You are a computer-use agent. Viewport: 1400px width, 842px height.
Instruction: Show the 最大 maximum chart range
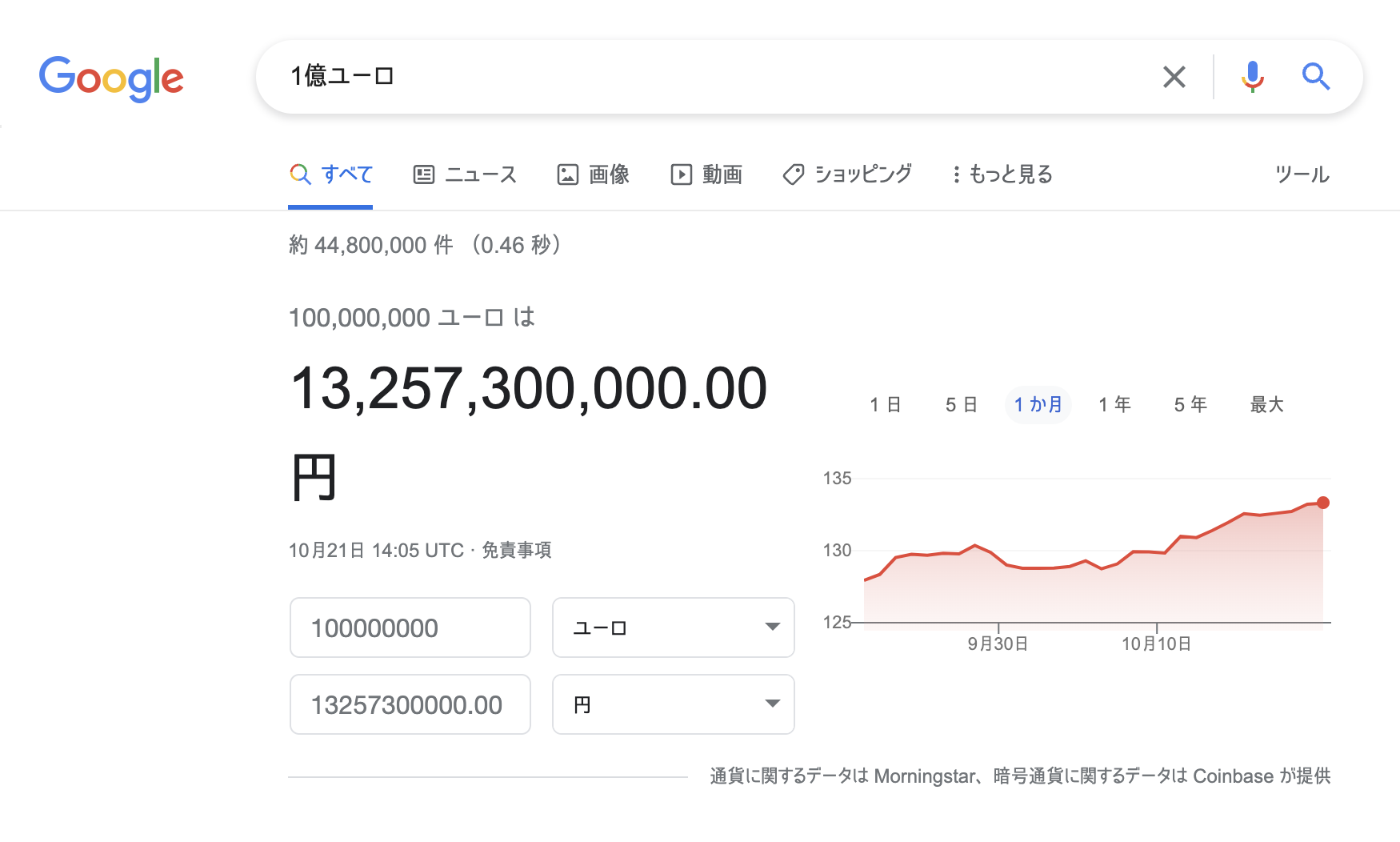point(1266,405)
